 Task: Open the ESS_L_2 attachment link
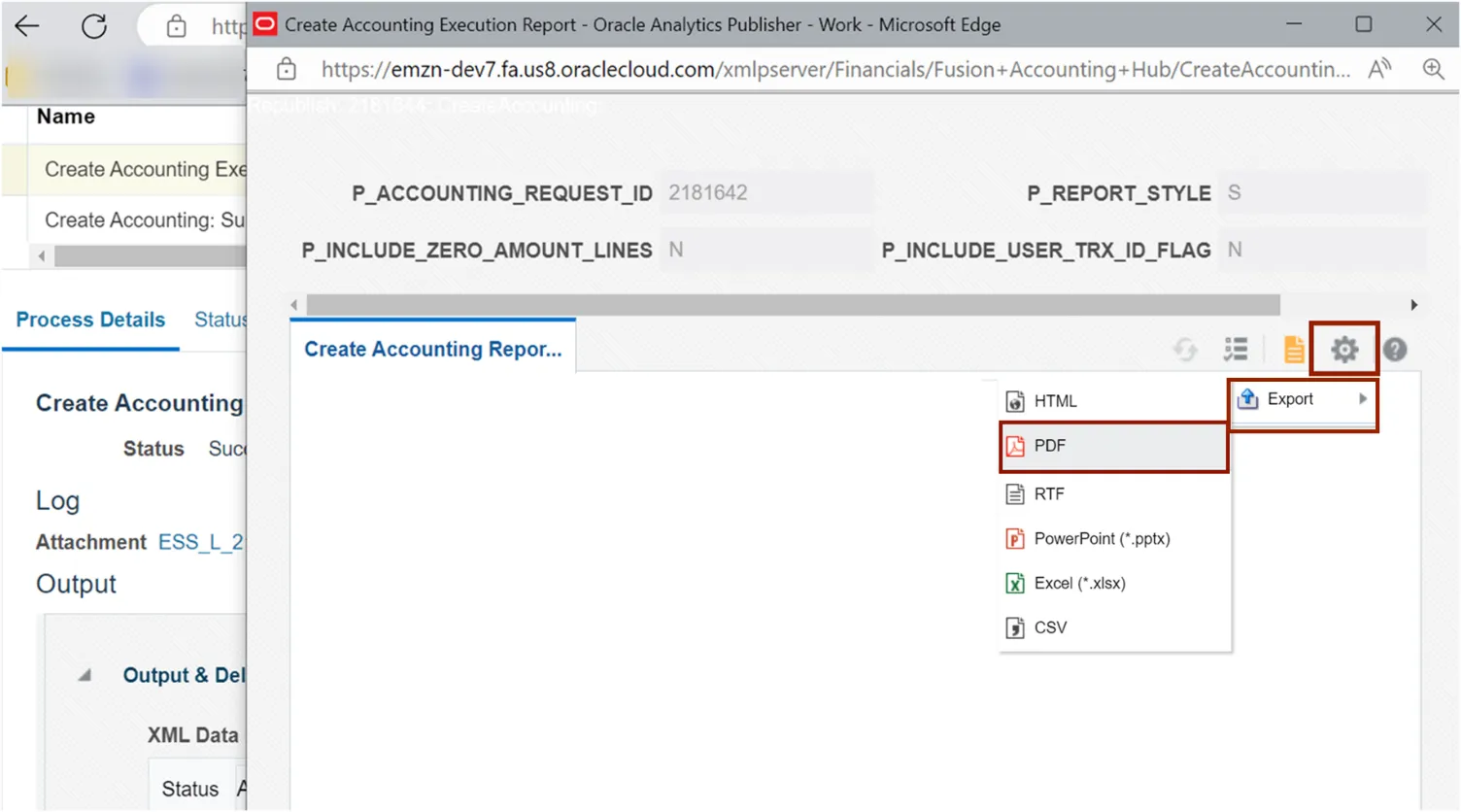click(x=201, y=542)
